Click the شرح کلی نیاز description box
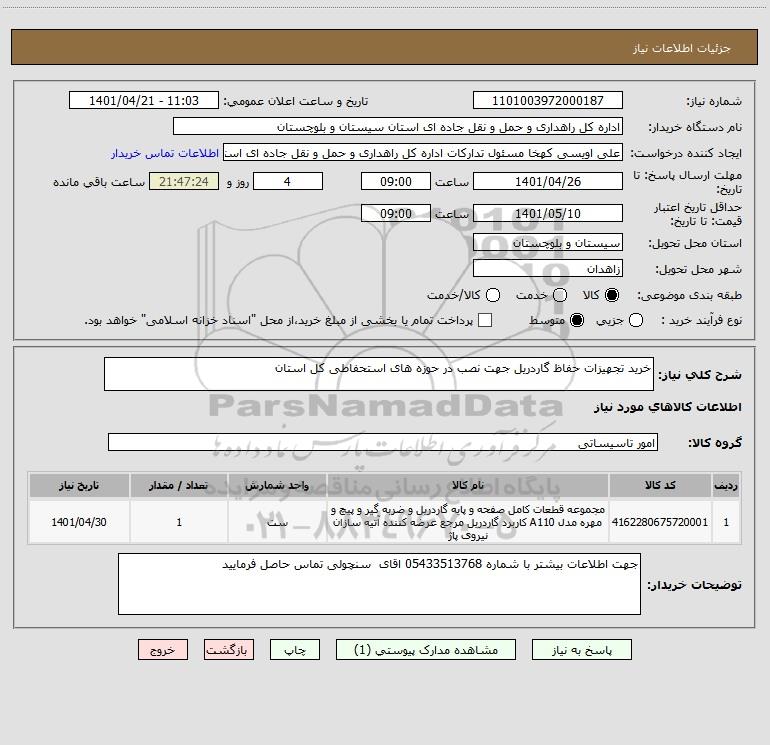 pos(379,374)
